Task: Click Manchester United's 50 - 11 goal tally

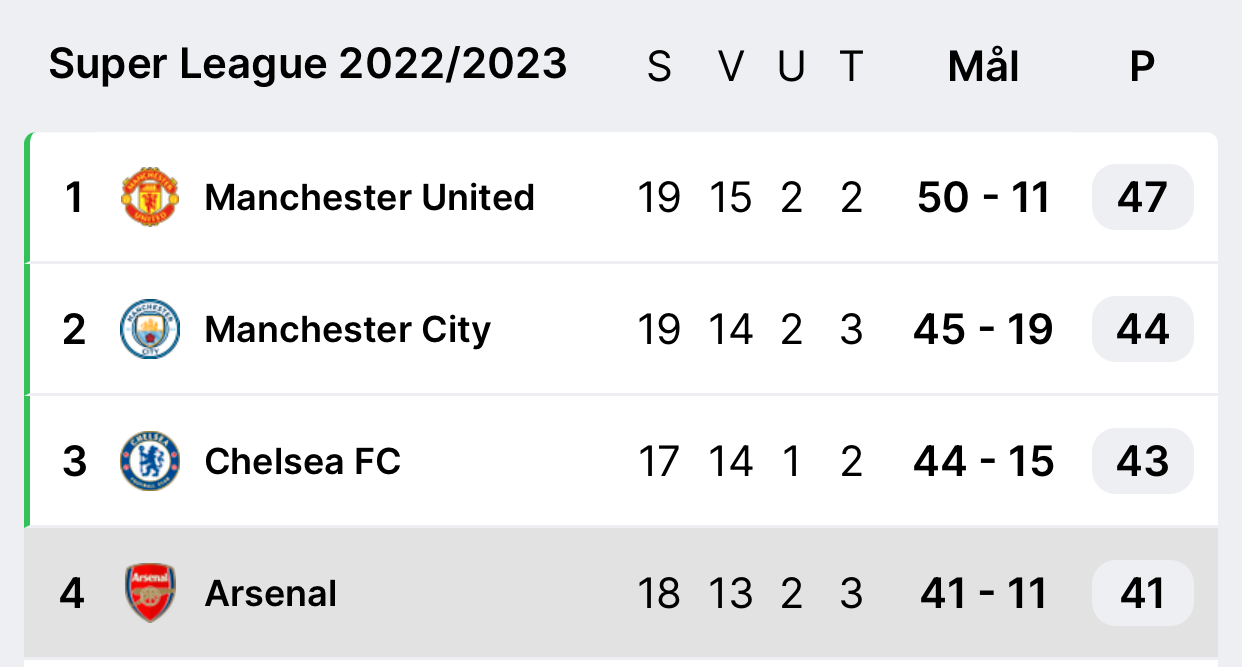Action: [x=983, y=197]
